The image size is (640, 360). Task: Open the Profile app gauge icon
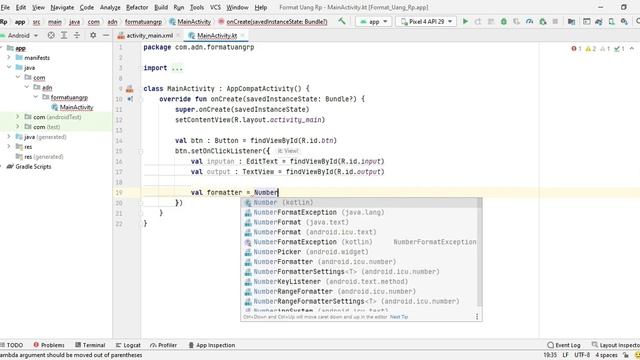[529, 22]
